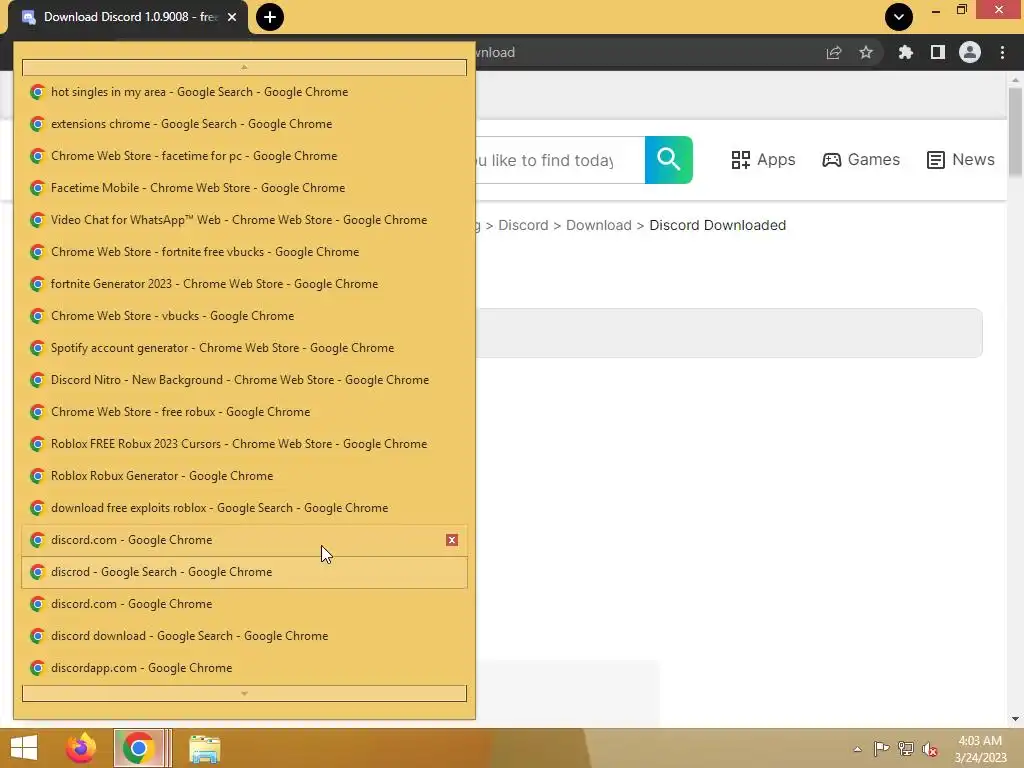Select 'extensions chrome - Google Search' window
The image size is (1024, 768).
pyautogui.click(x=244, y=124)
